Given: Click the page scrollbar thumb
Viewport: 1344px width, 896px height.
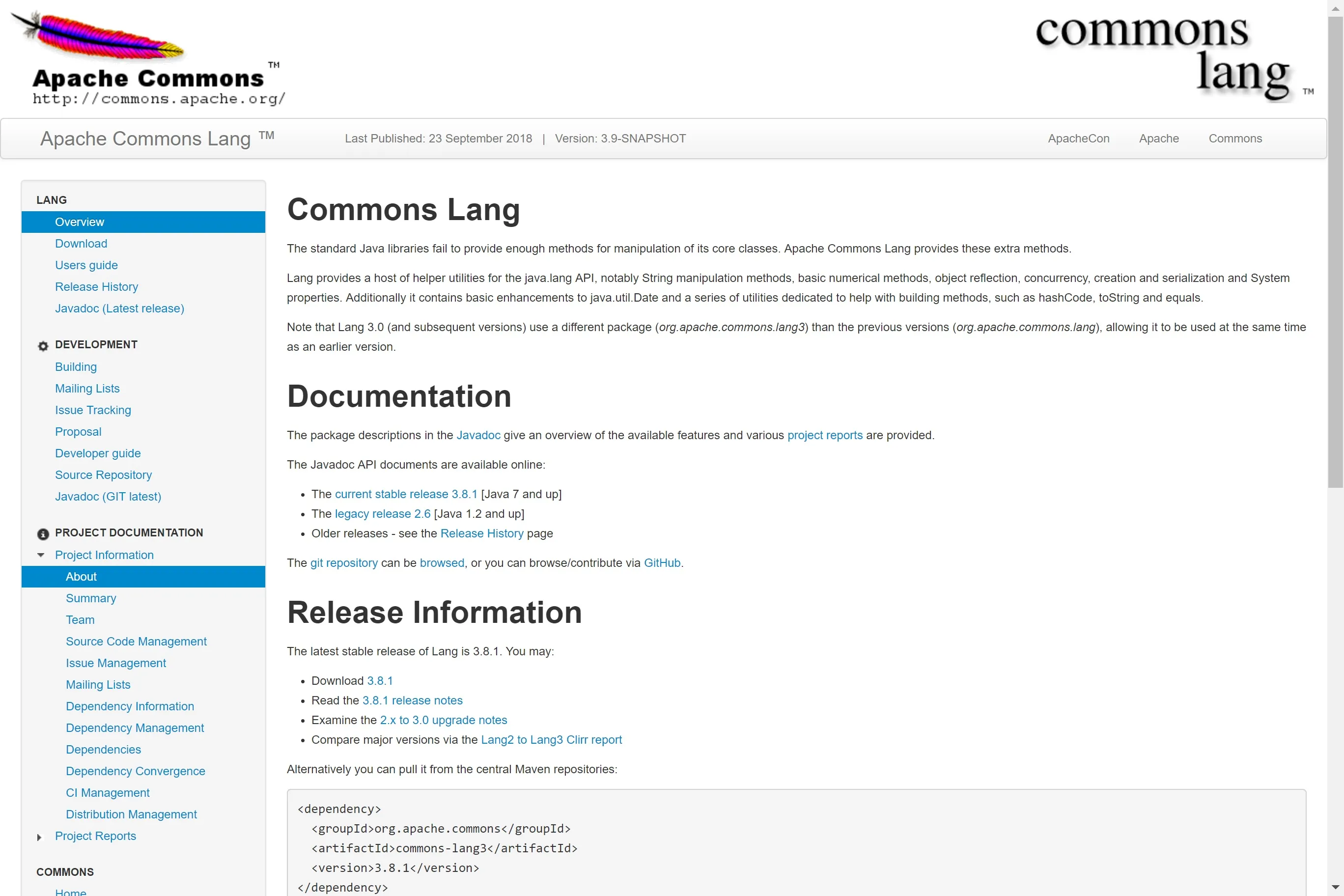Looking at the screenshot, I should [x=1336, y=252].
